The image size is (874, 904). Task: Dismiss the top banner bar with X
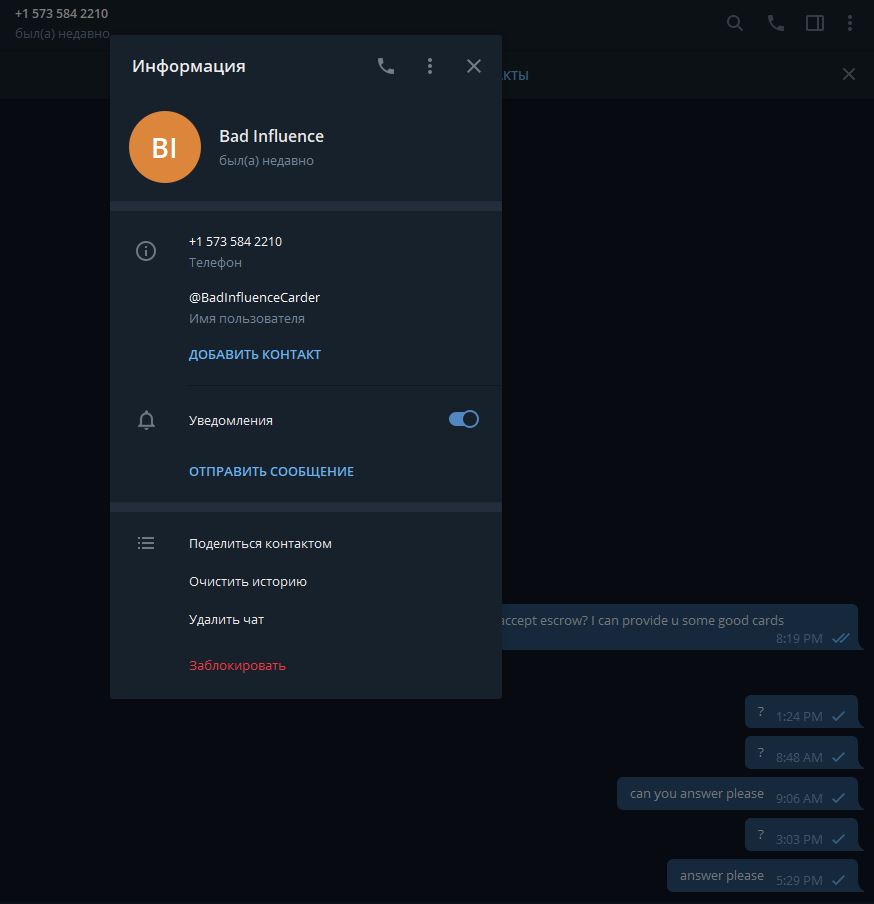coord(849,74)
